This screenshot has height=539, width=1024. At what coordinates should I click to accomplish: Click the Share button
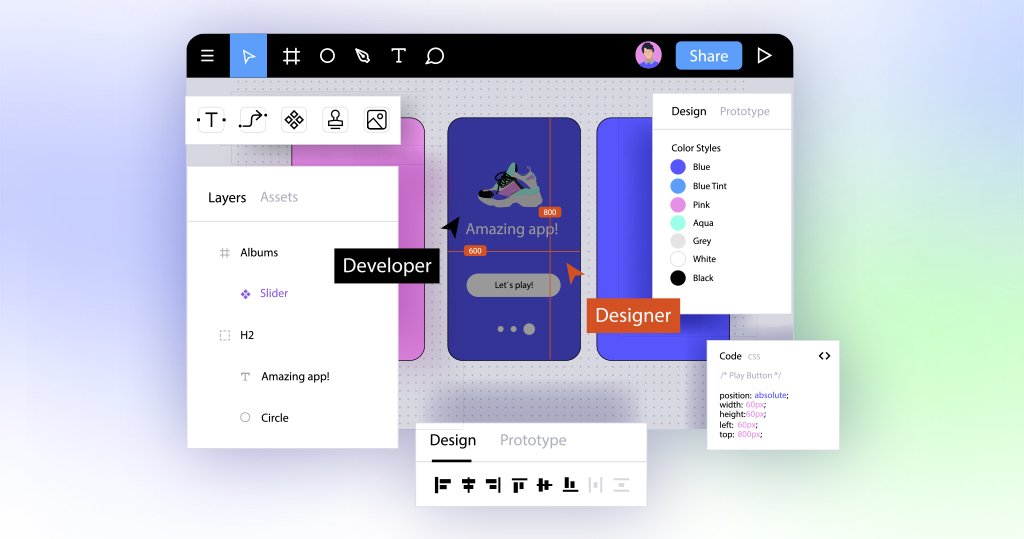coord(708,56)
